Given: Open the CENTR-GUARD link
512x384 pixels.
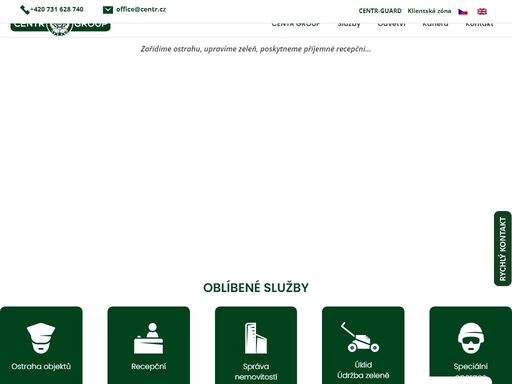Looking at the screenshot, I should [380, 11].
